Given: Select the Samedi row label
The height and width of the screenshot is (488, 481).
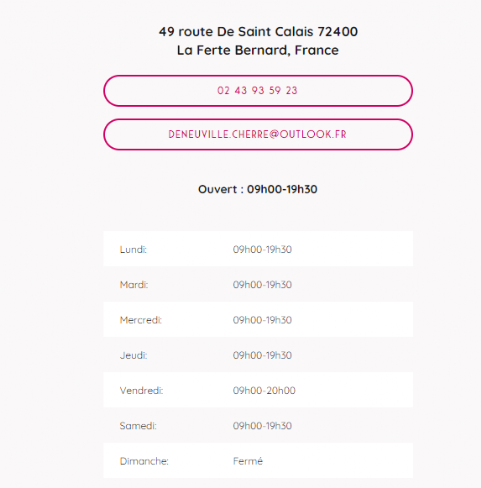Looking at the screenshot, I should 138,426.
